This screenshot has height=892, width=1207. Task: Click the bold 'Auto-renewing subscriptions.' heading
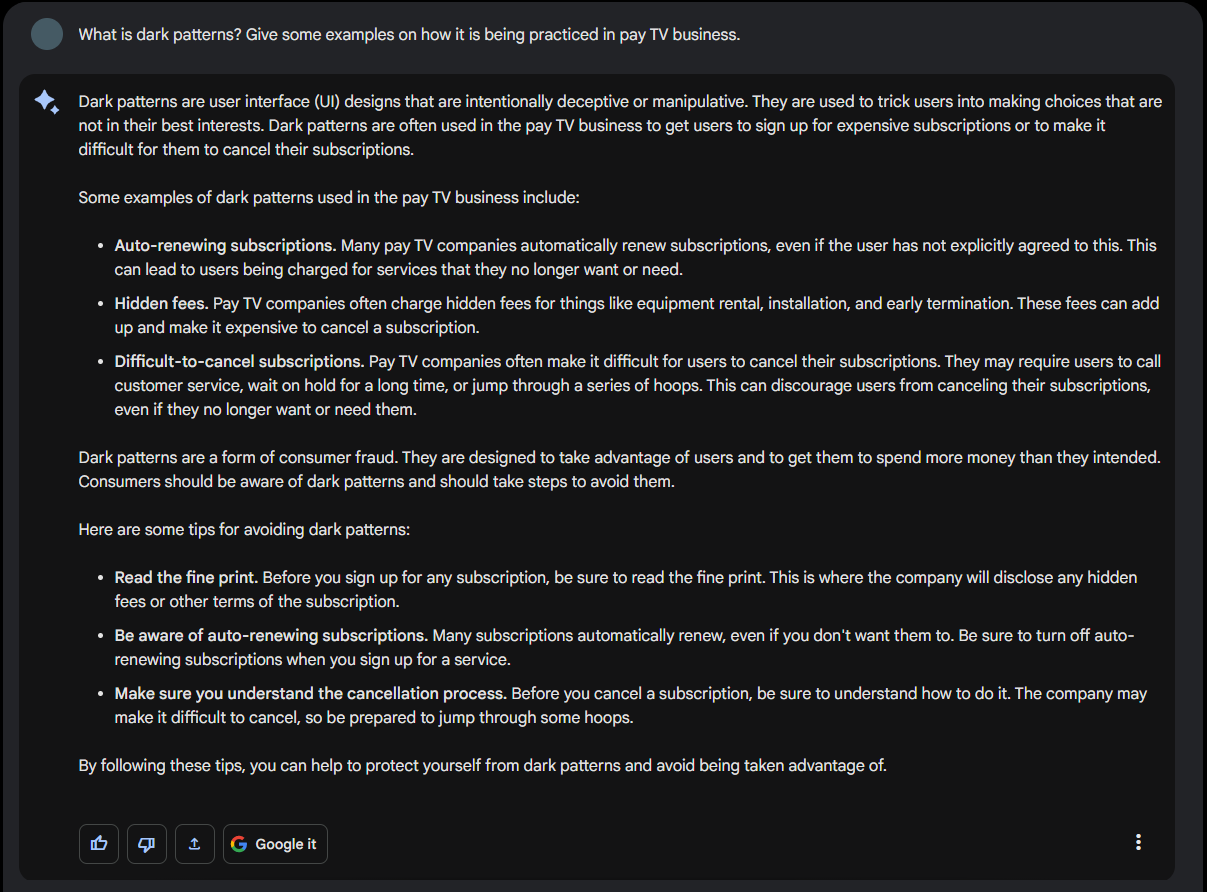pos(225,246)
